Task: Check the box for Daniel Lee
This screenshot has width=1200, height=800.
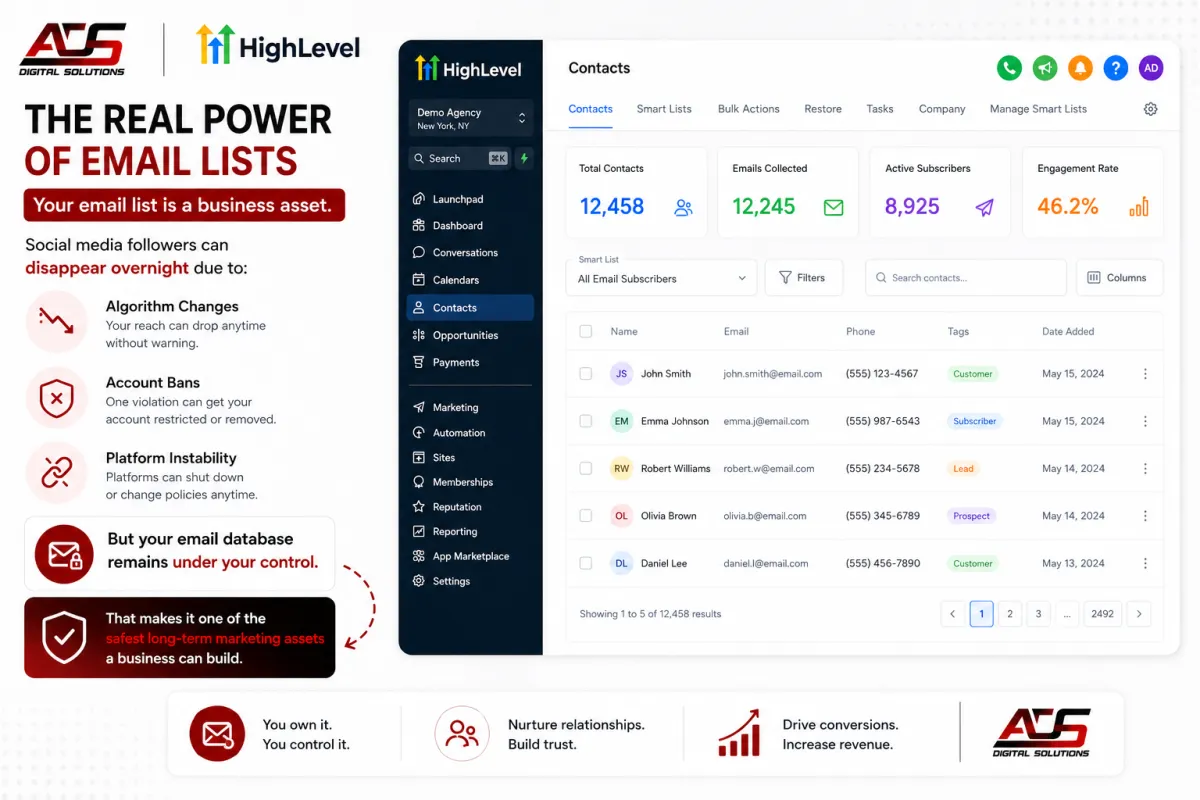Action: pos(586,563)
